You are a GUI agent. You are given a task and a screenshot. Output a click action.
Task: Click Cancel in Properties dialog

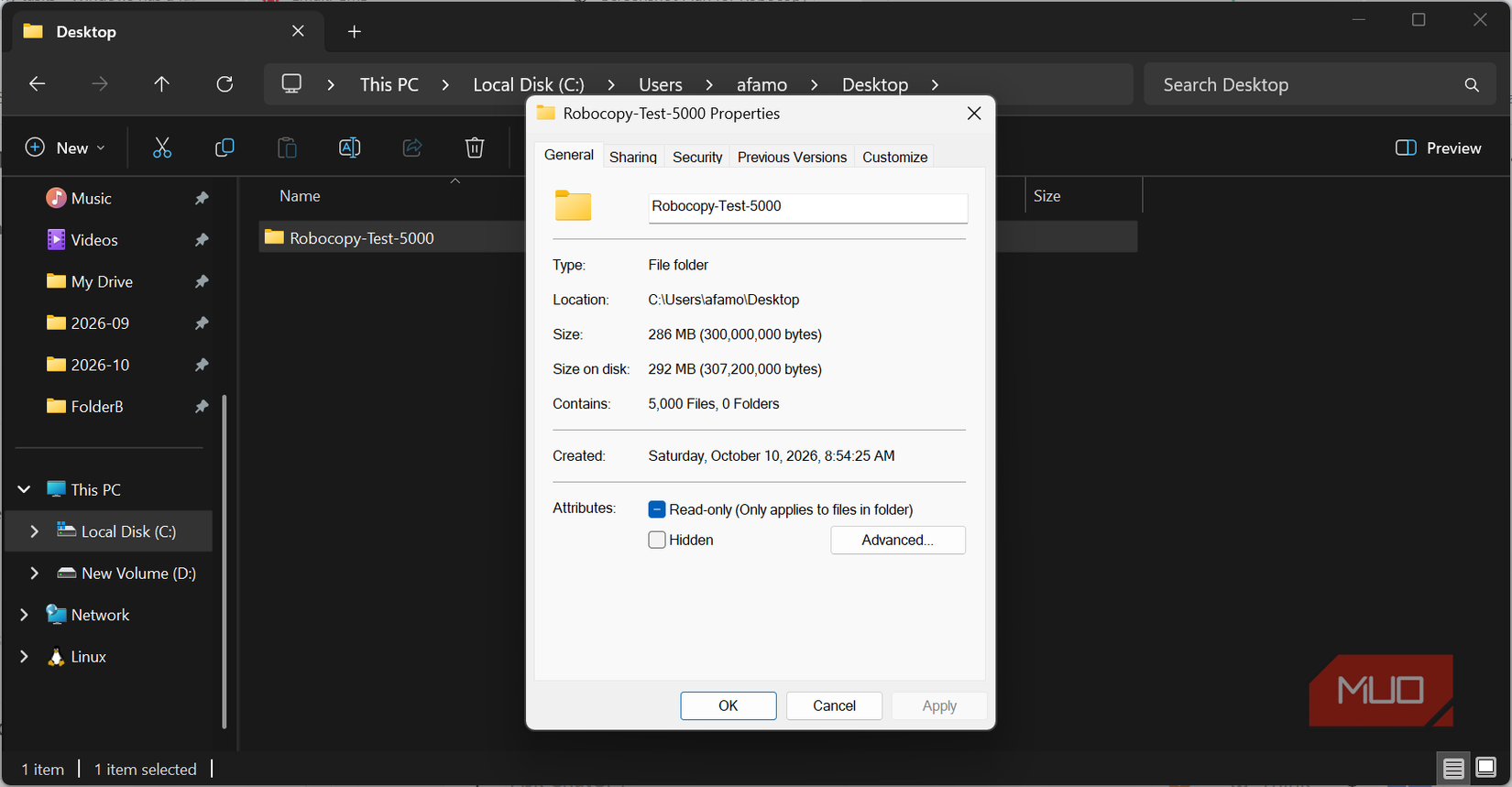click(x=835, y=705)
